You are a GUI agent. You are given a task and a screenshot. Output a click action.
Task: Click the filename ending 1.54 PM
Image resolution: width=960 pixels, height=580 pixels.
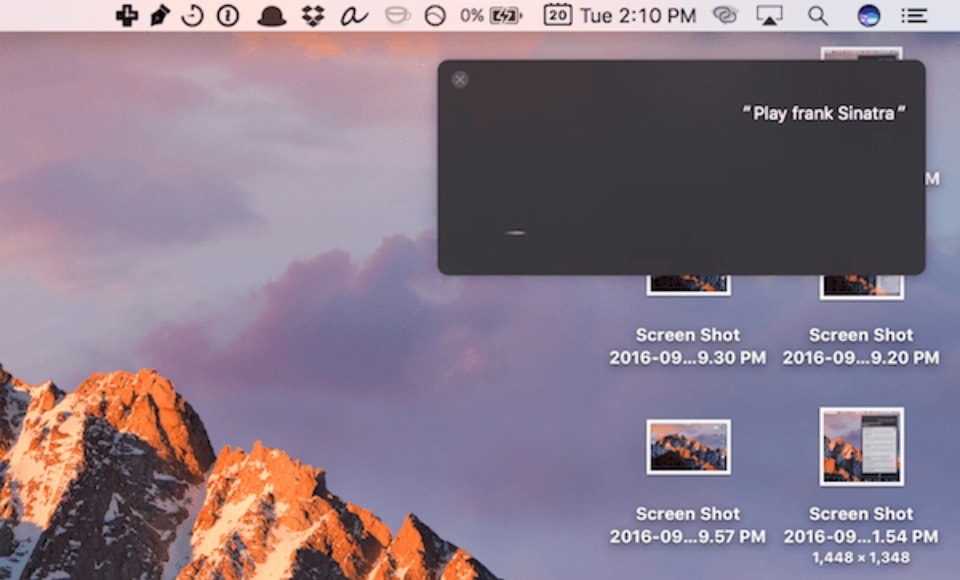point(861,525)
